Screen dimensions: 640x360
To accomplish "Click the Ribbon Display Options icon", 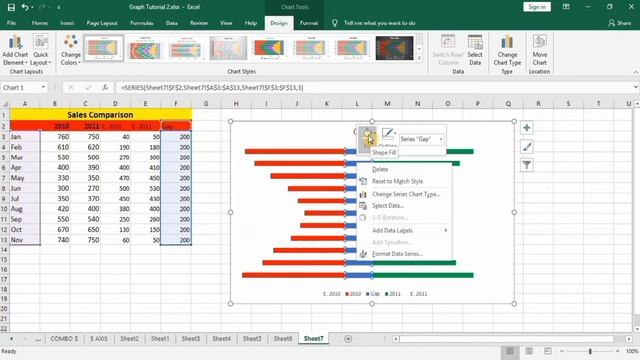I will (566, 7).
